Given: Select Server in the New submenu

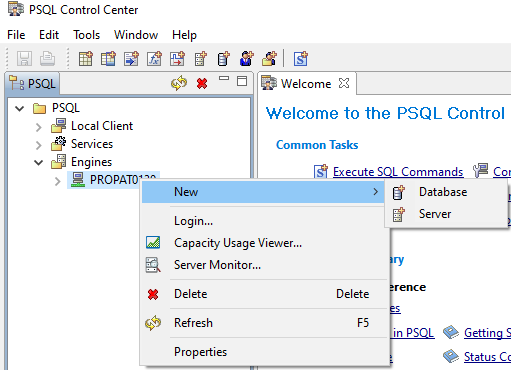Looking at the screenshot, I should pyautogui.click(x=447, y=214).
